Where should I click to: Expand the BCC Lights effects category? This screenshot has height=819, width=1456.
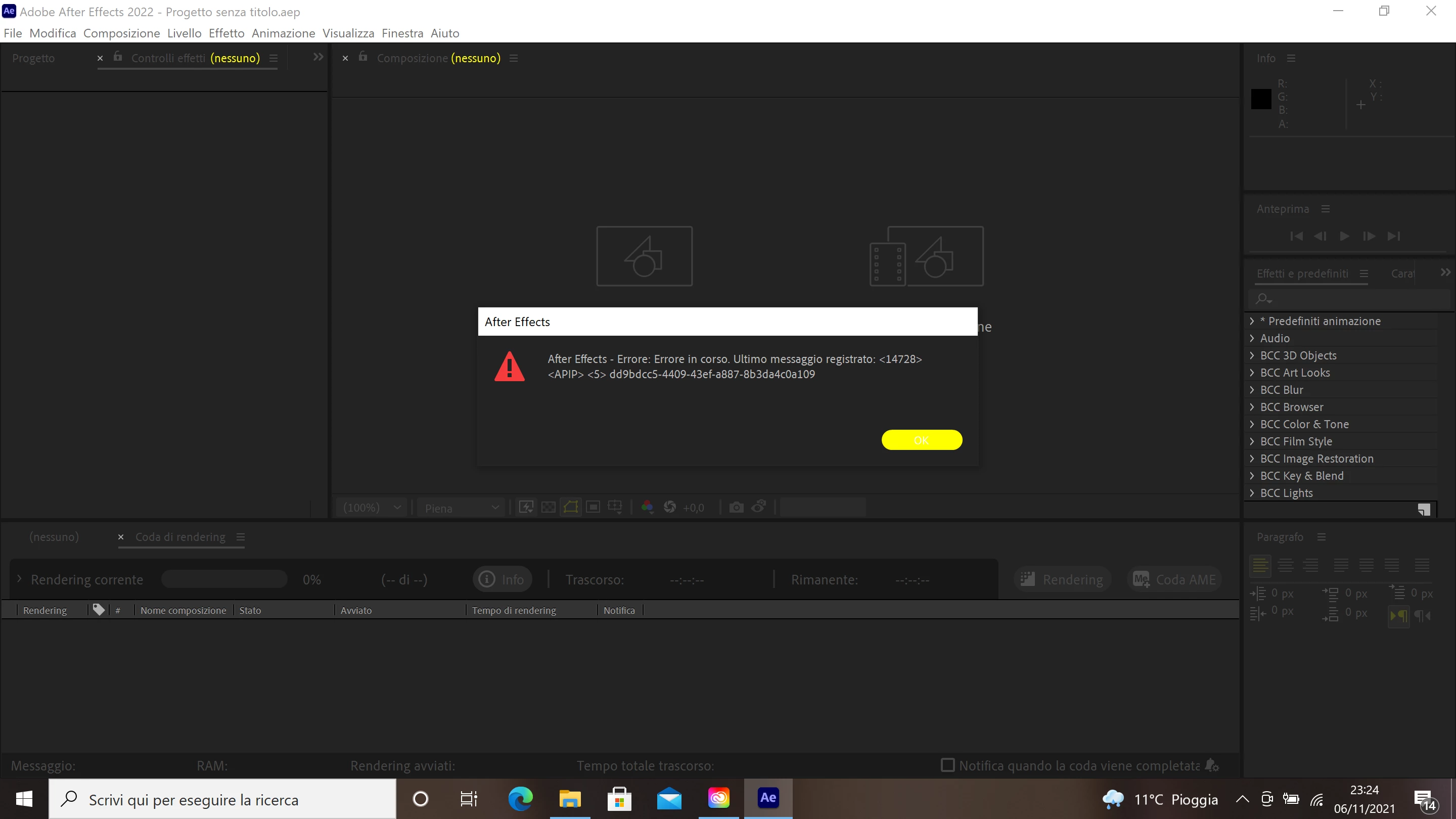[1252, 493]
